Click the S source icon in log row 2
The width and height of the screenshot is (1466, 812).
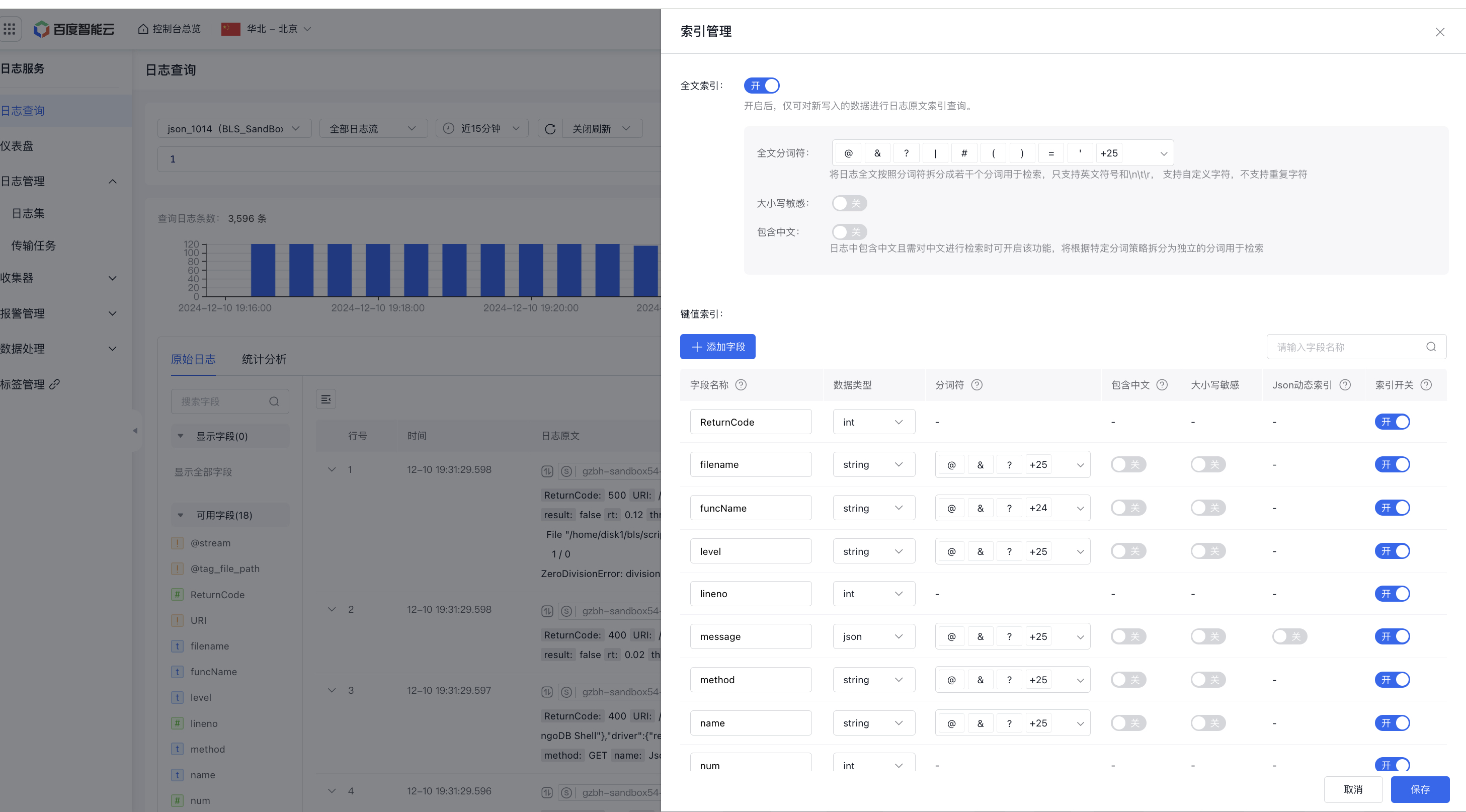click(566, 611)
